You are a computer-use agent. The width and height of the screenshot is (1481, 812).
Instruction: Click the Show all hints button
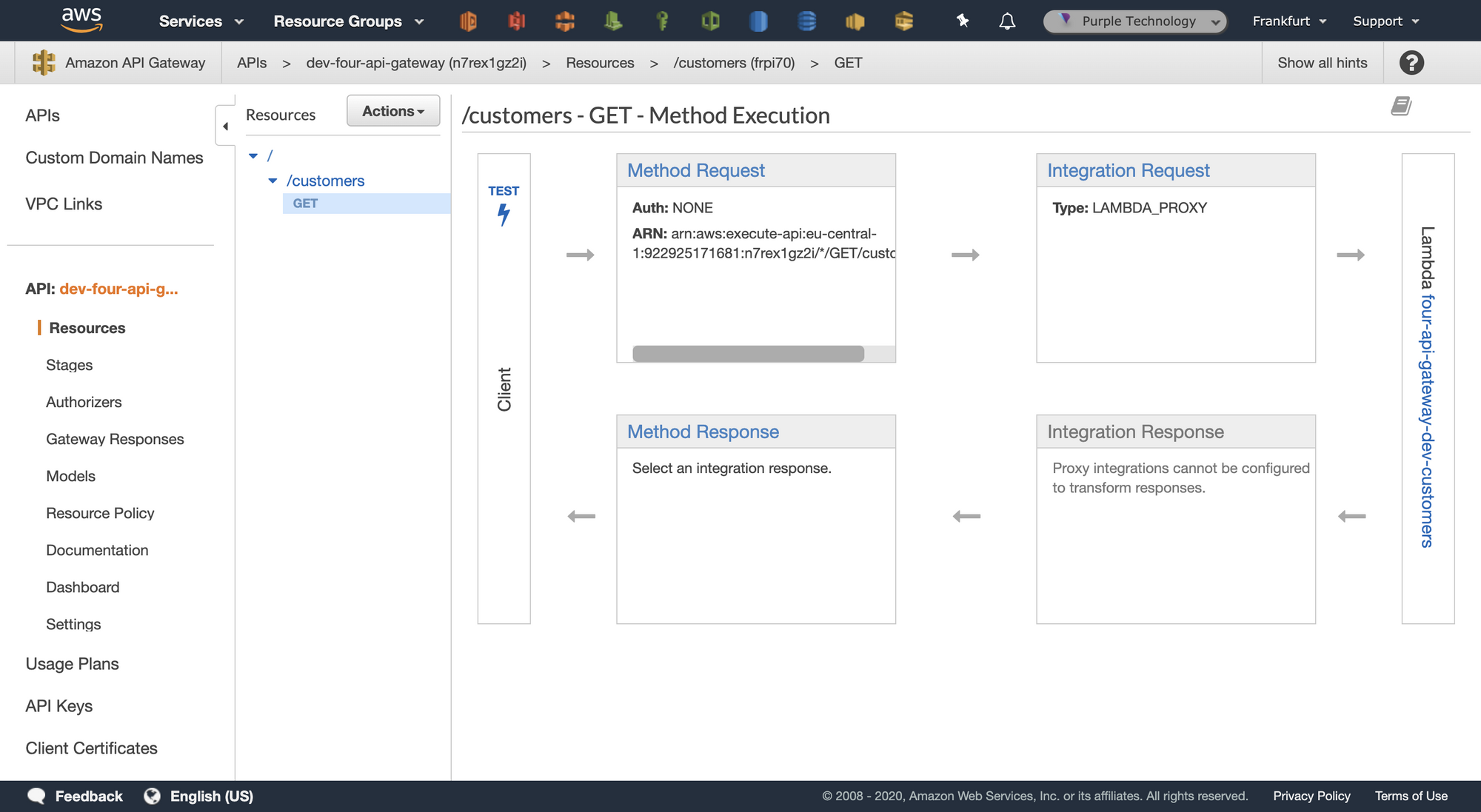pyautogui.click(x=1322, y=63)
